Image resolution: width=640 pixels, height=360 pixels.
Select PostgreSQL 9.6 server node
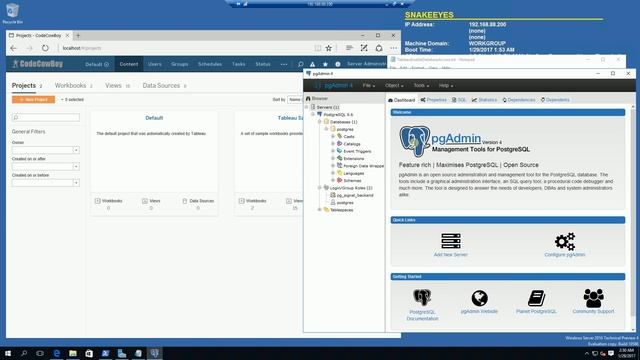(338, 115)
